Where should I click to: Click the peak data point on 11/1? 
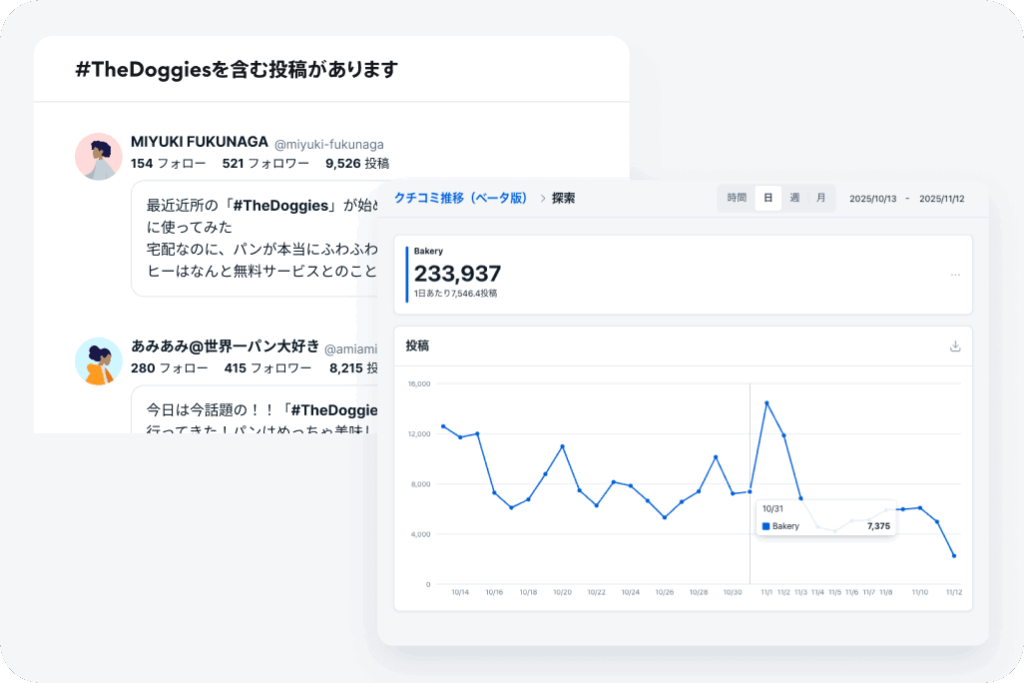[x=767, y=403]
